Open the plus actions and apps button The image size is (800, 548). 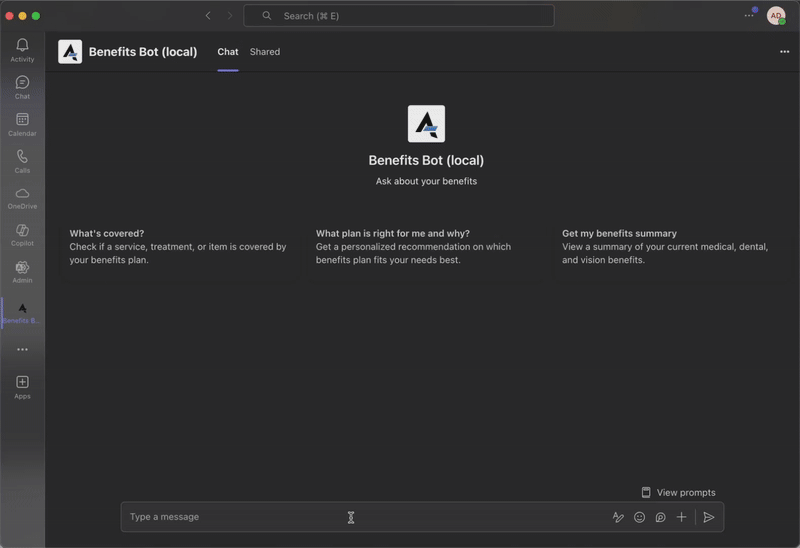(681, 517)
